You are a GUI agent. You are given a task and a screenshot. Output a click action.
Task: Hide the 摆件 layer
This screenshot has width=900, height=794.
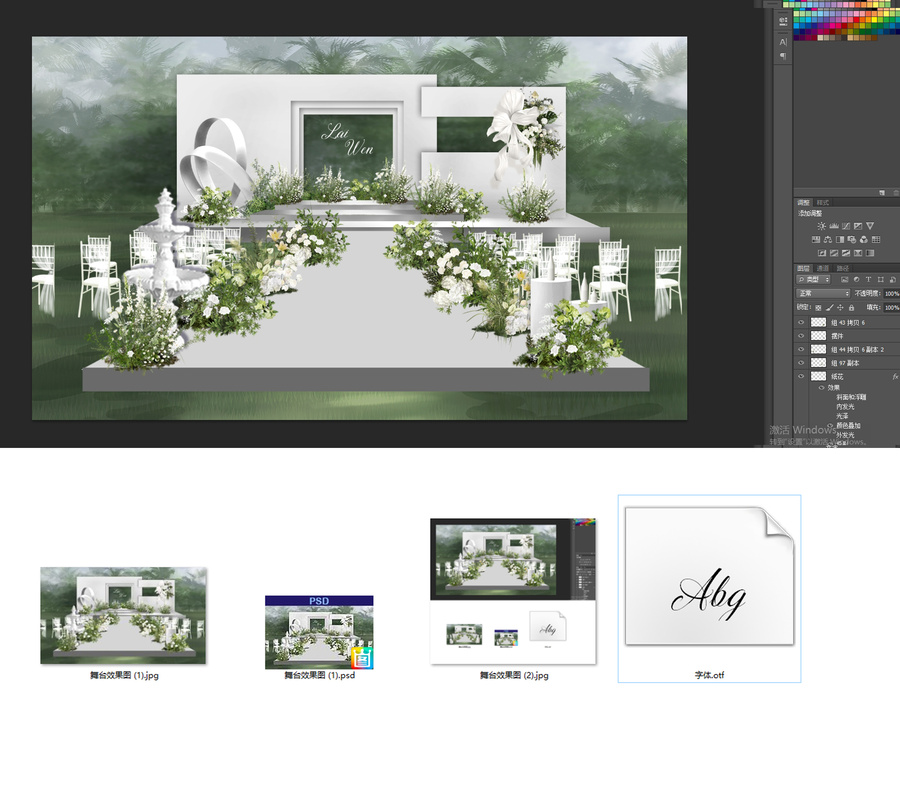(x=801, y=336)
